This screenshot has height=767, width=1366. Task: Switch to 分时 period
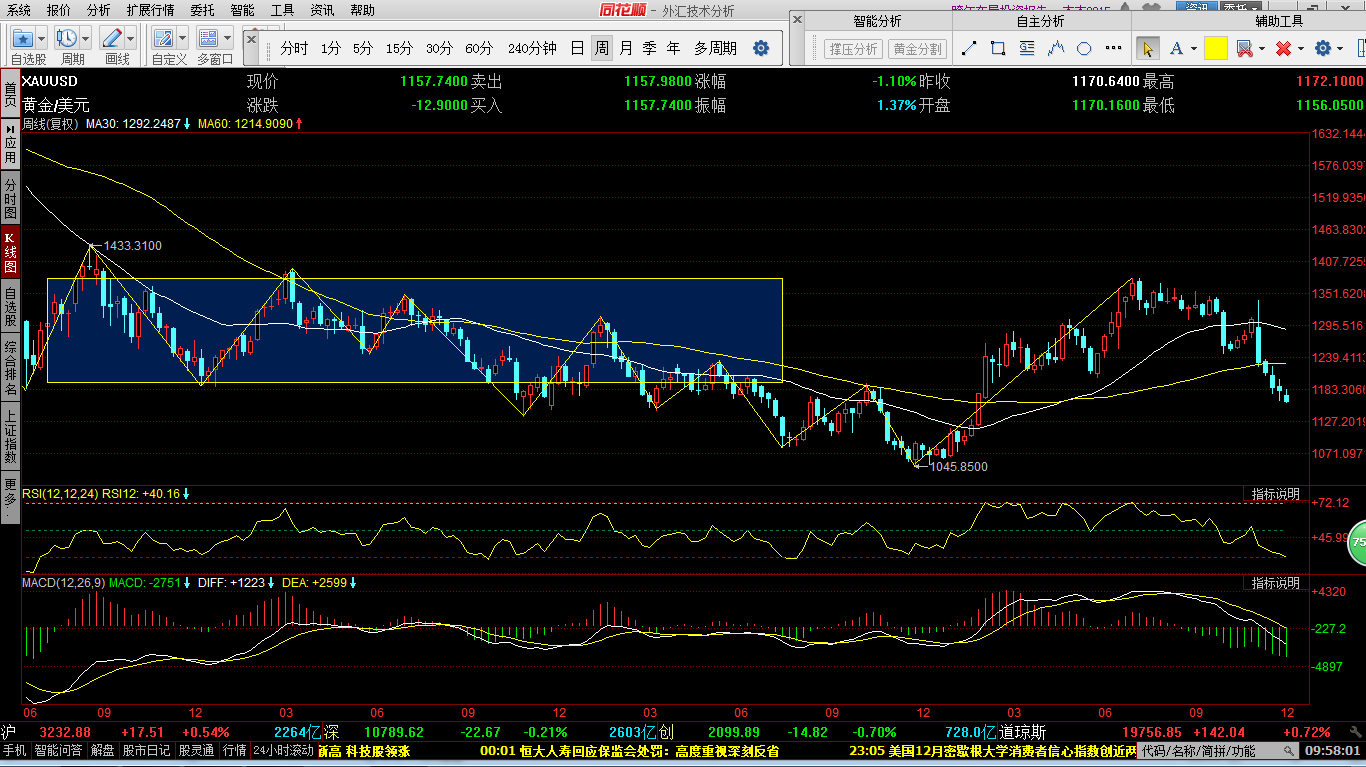click(294, 48)
